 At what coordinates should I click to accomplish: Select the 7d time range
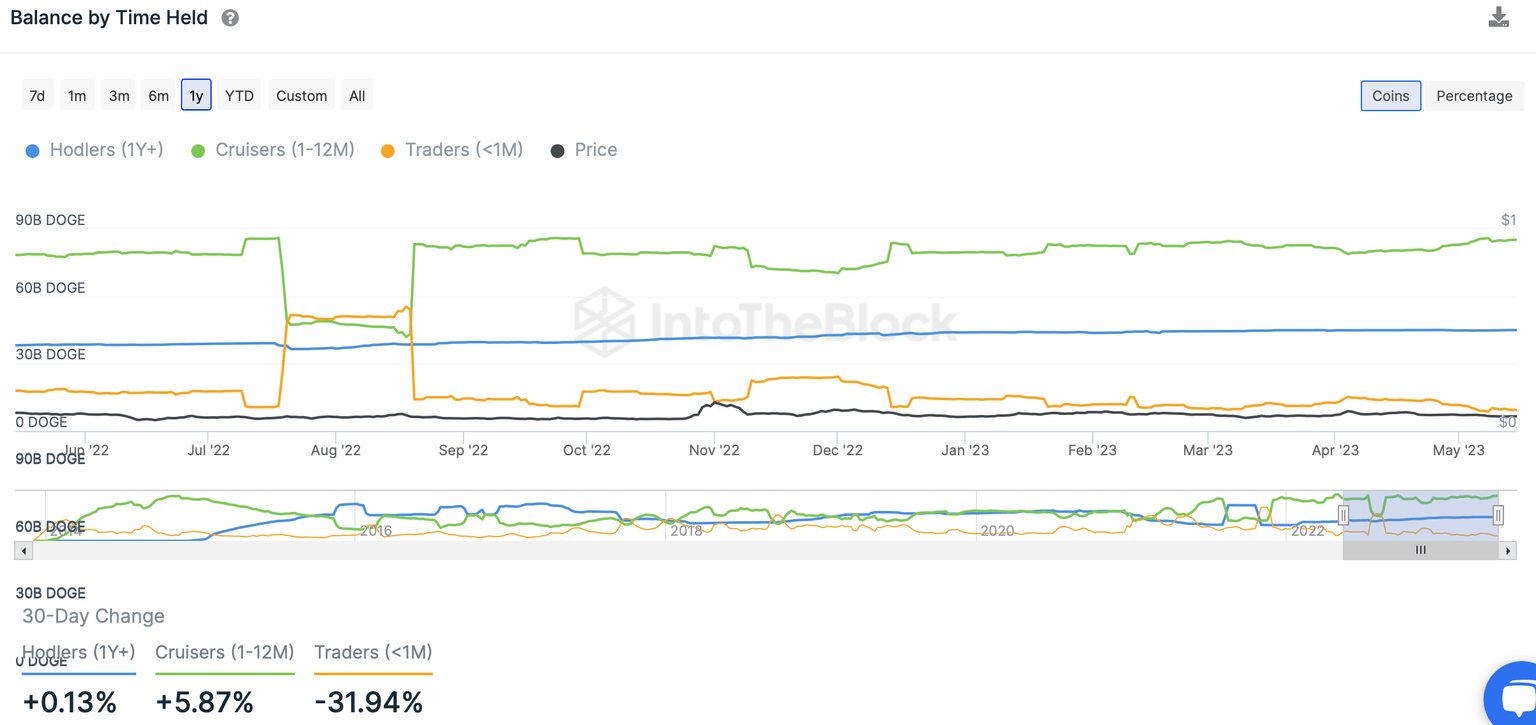coord(37,96)
